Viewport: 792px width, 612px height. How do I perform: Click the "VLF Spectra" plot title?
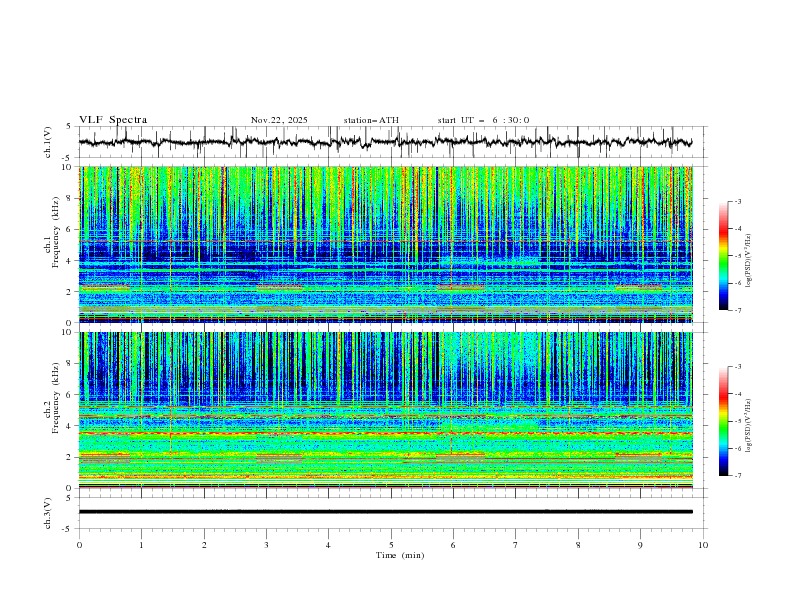tap(113, 120)
